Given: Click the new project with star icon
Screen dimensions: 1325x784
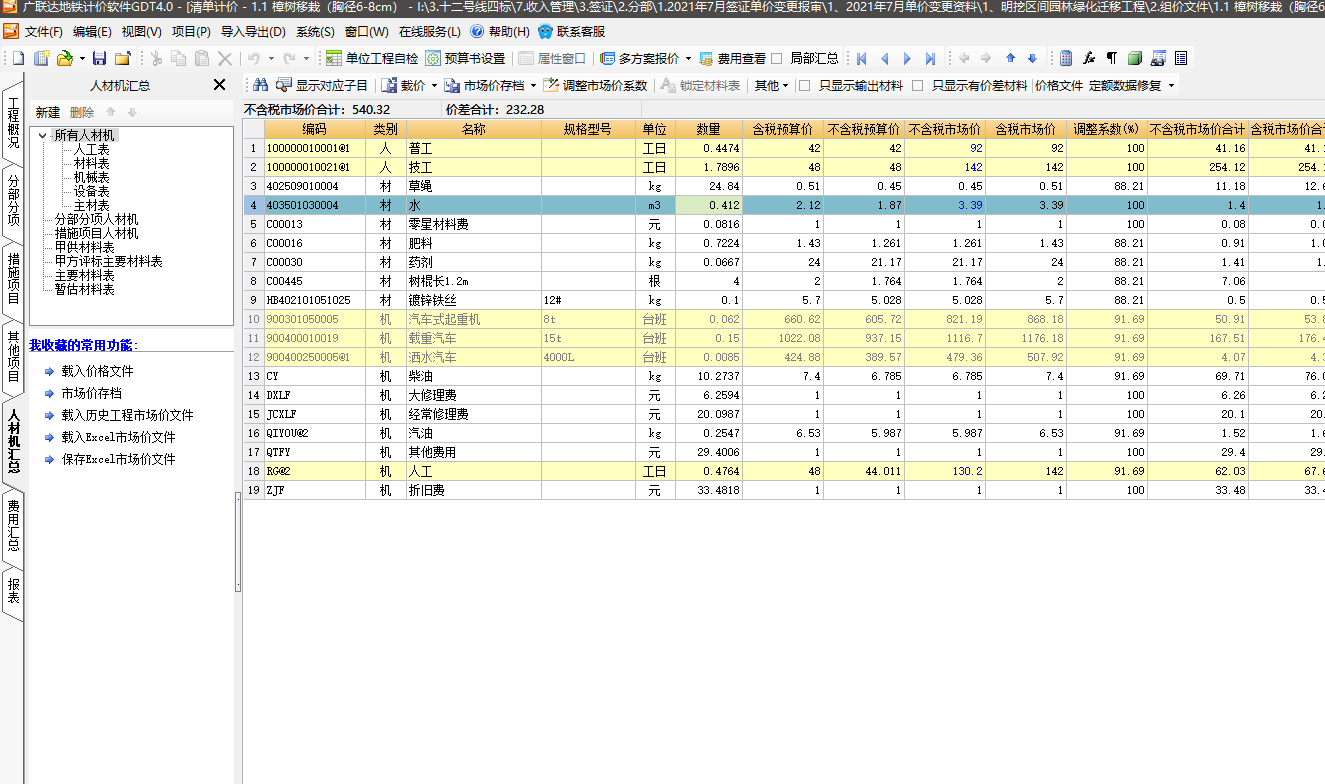Looking at the screenshot, I should 41,59.
